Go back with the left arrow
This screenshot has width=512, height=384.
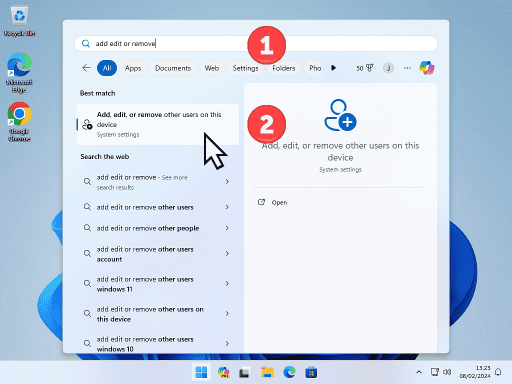(86, 68)
